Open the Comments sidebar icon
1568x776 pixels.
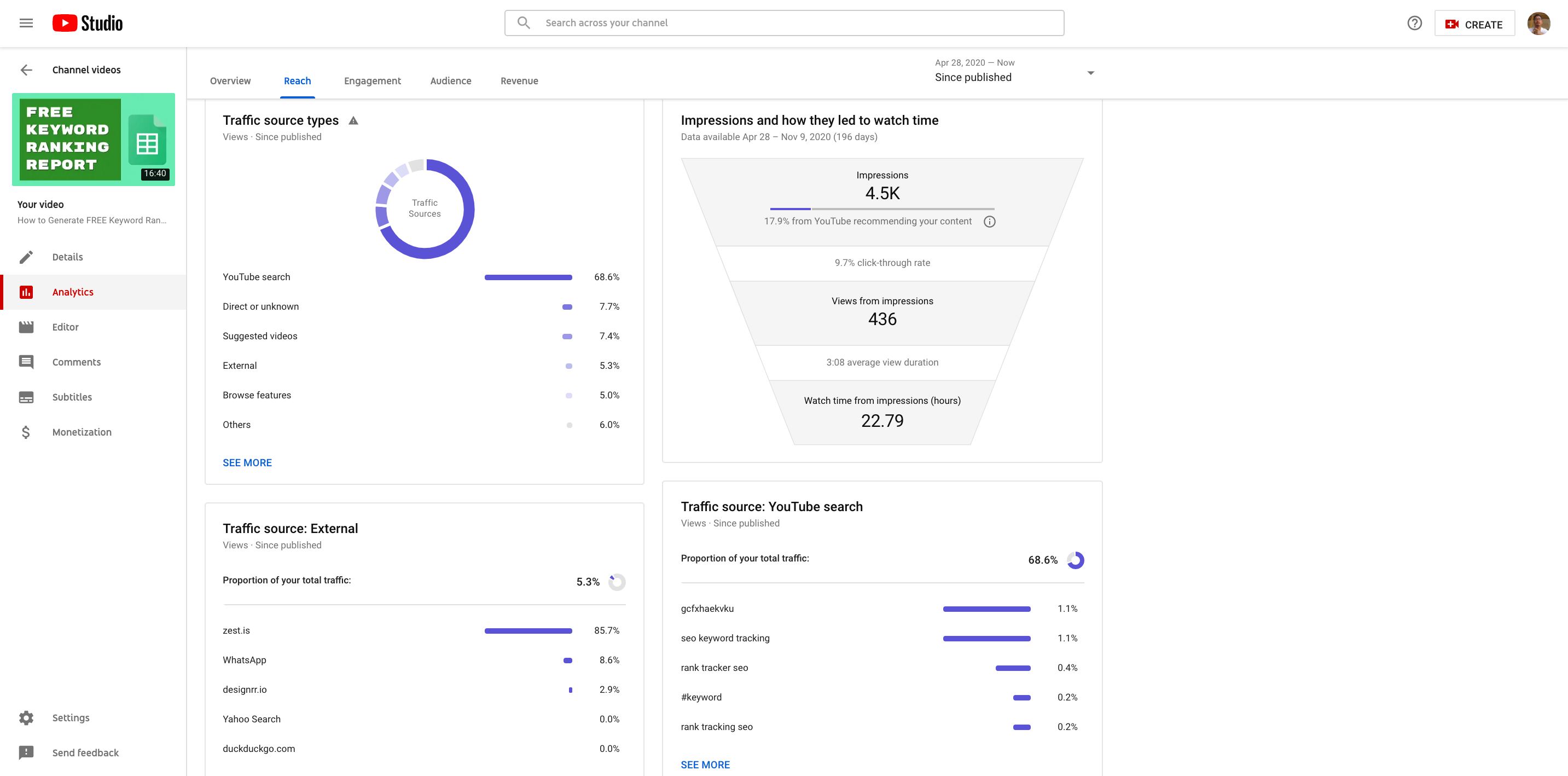tap(26, 362)
